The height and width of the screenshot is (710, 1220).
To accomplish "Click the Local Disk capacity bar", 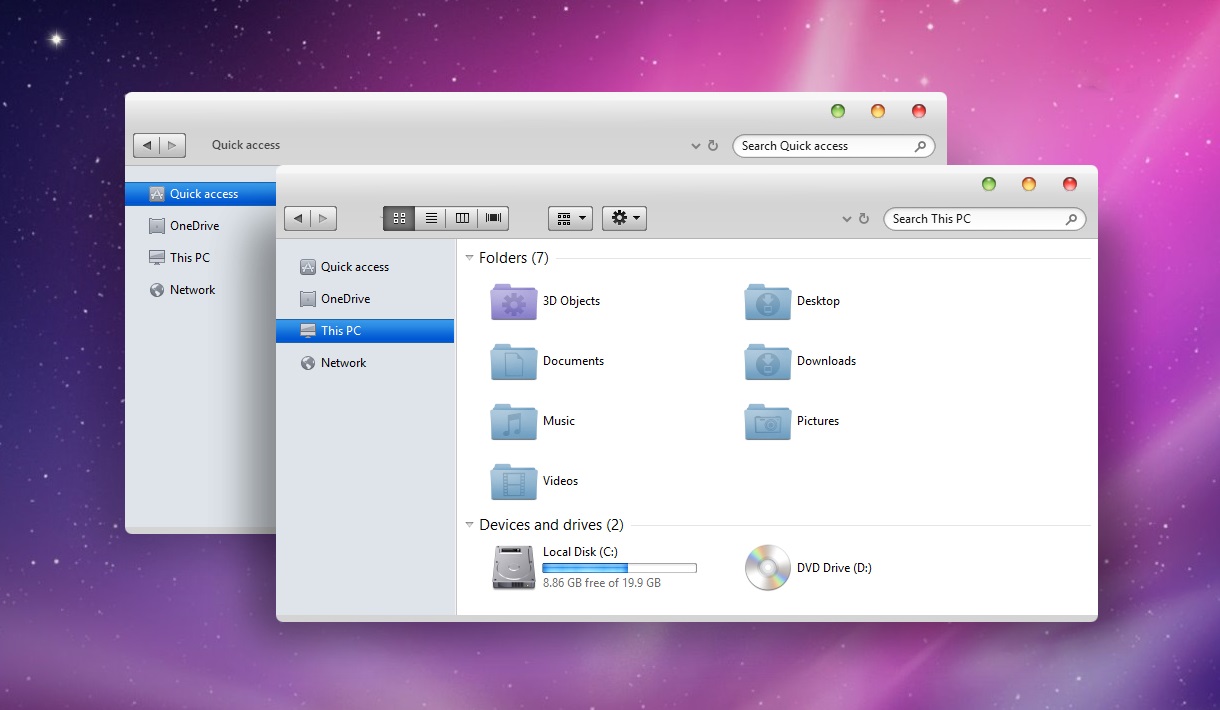I will (618, 567).
